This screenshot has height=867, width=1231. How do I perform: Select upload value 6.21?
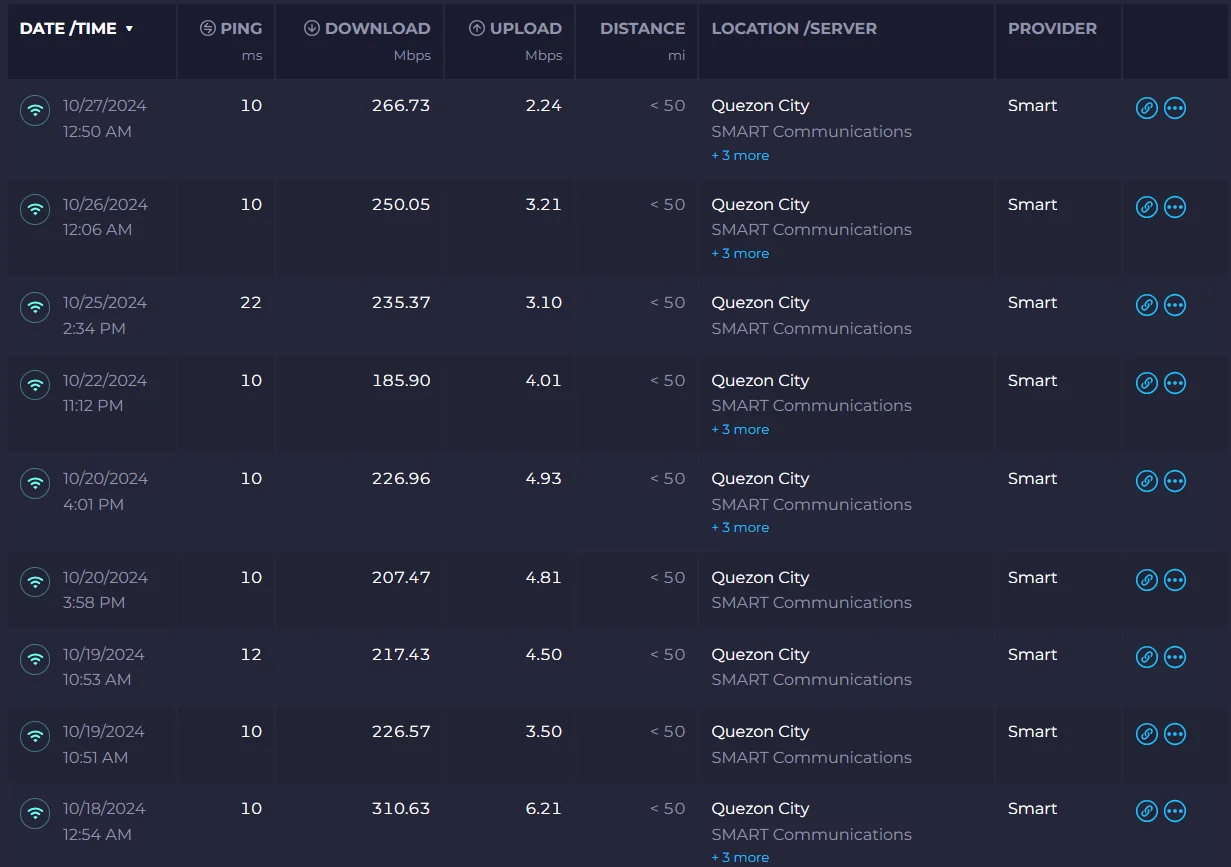click(544, 809)
